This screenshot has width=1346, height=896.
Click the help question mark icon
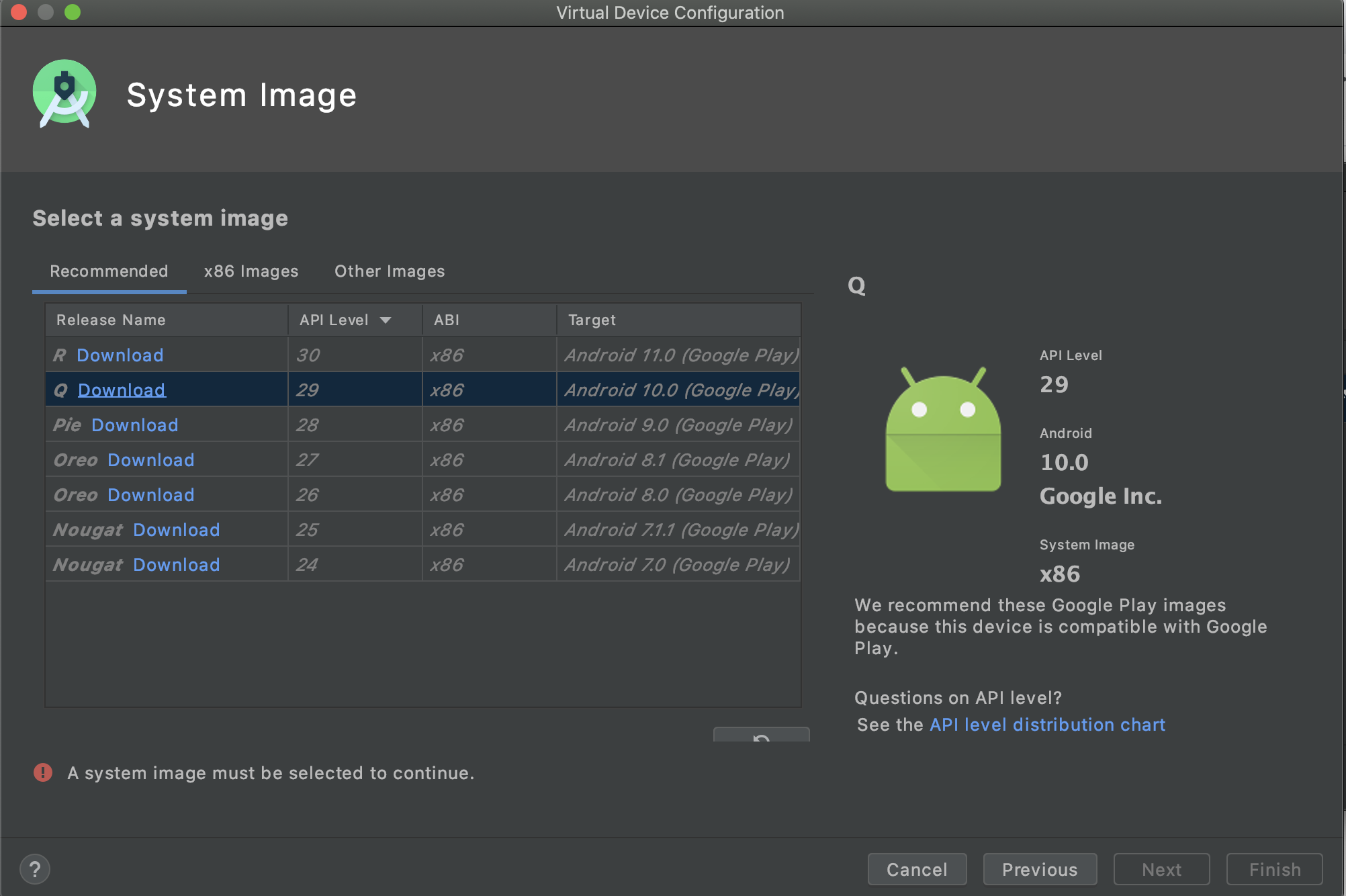click(35, 869)
